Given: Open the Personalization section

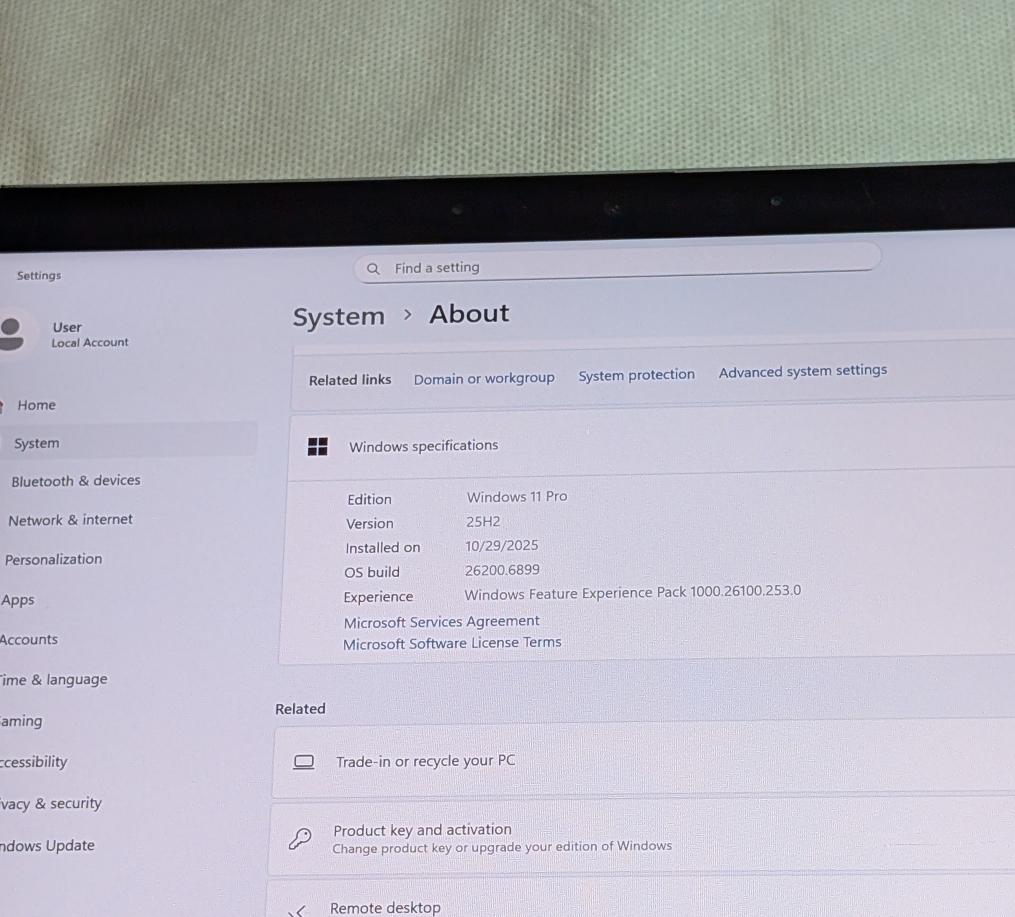Looking at the screenshot, I should point(54,559).
